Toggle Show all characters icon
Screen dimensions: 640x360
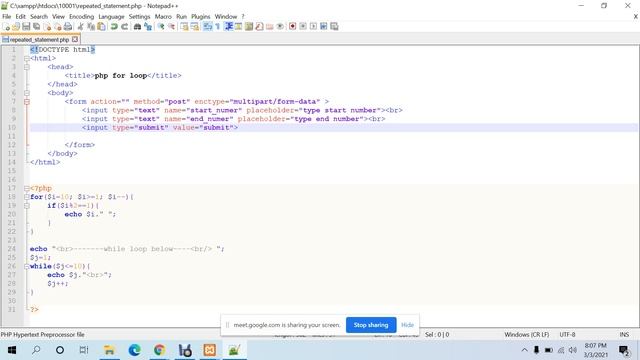coord(218,27)
